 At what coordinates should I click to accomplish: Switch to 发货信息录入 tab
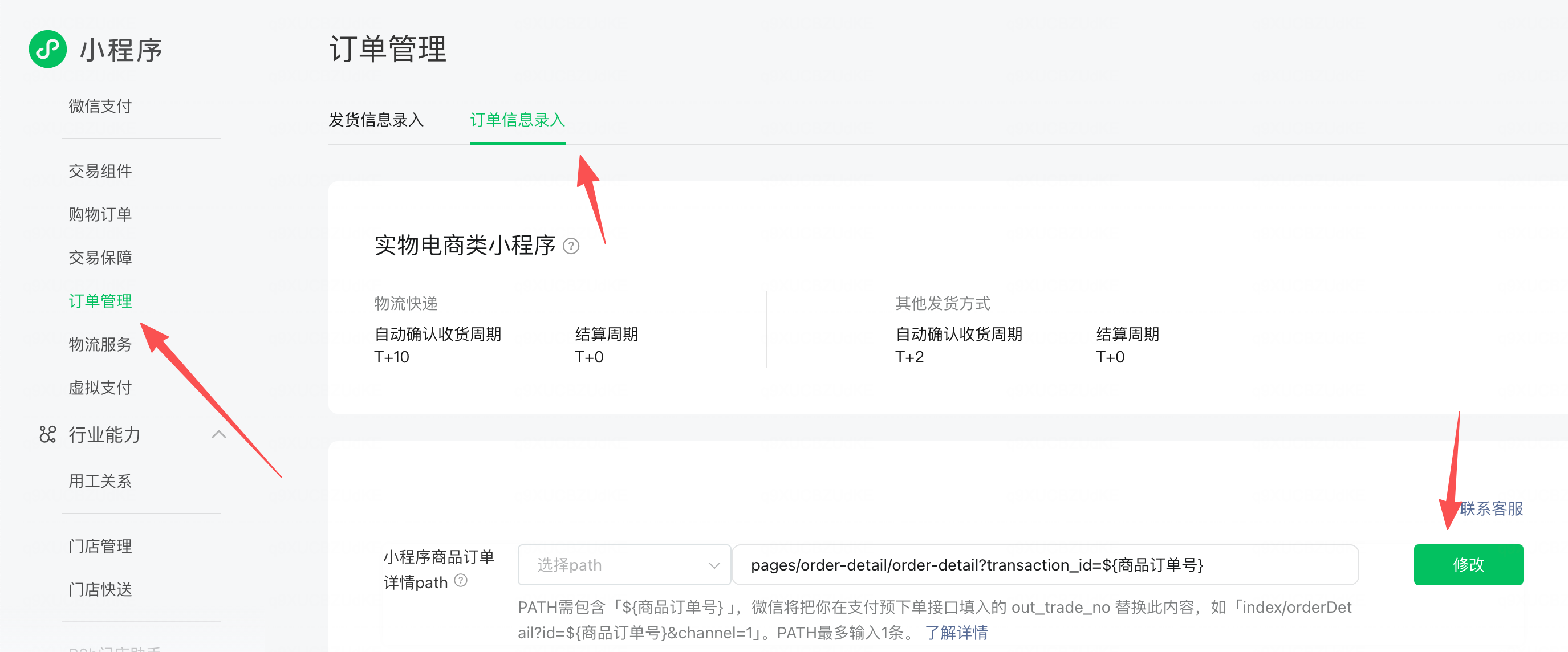coord(376,120)
